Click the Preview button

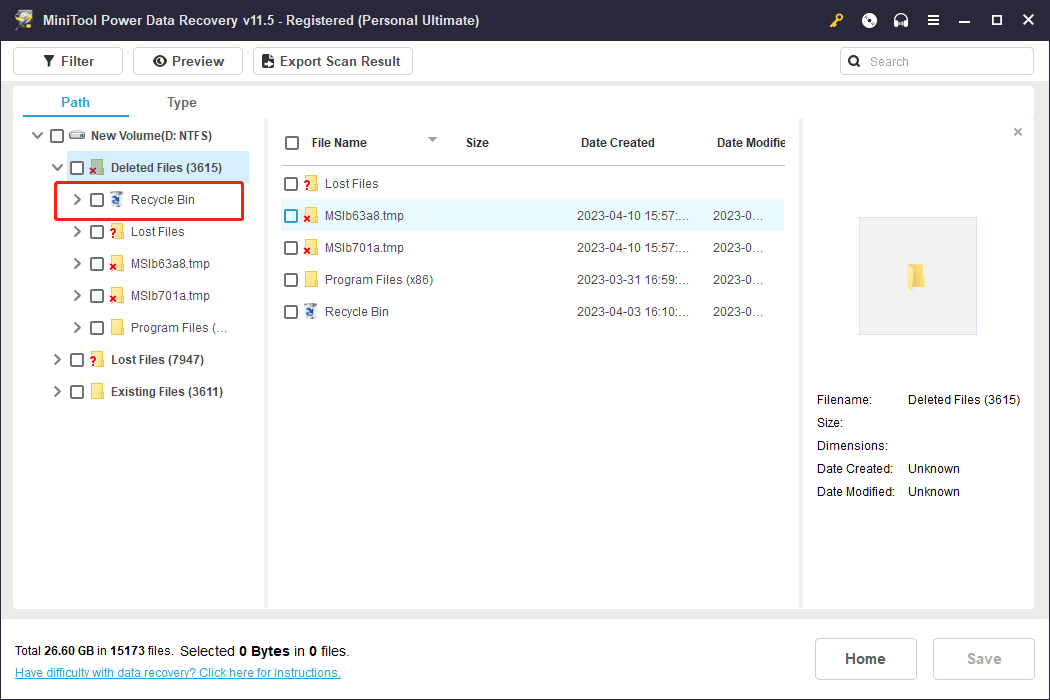click(x=188, y=61)
